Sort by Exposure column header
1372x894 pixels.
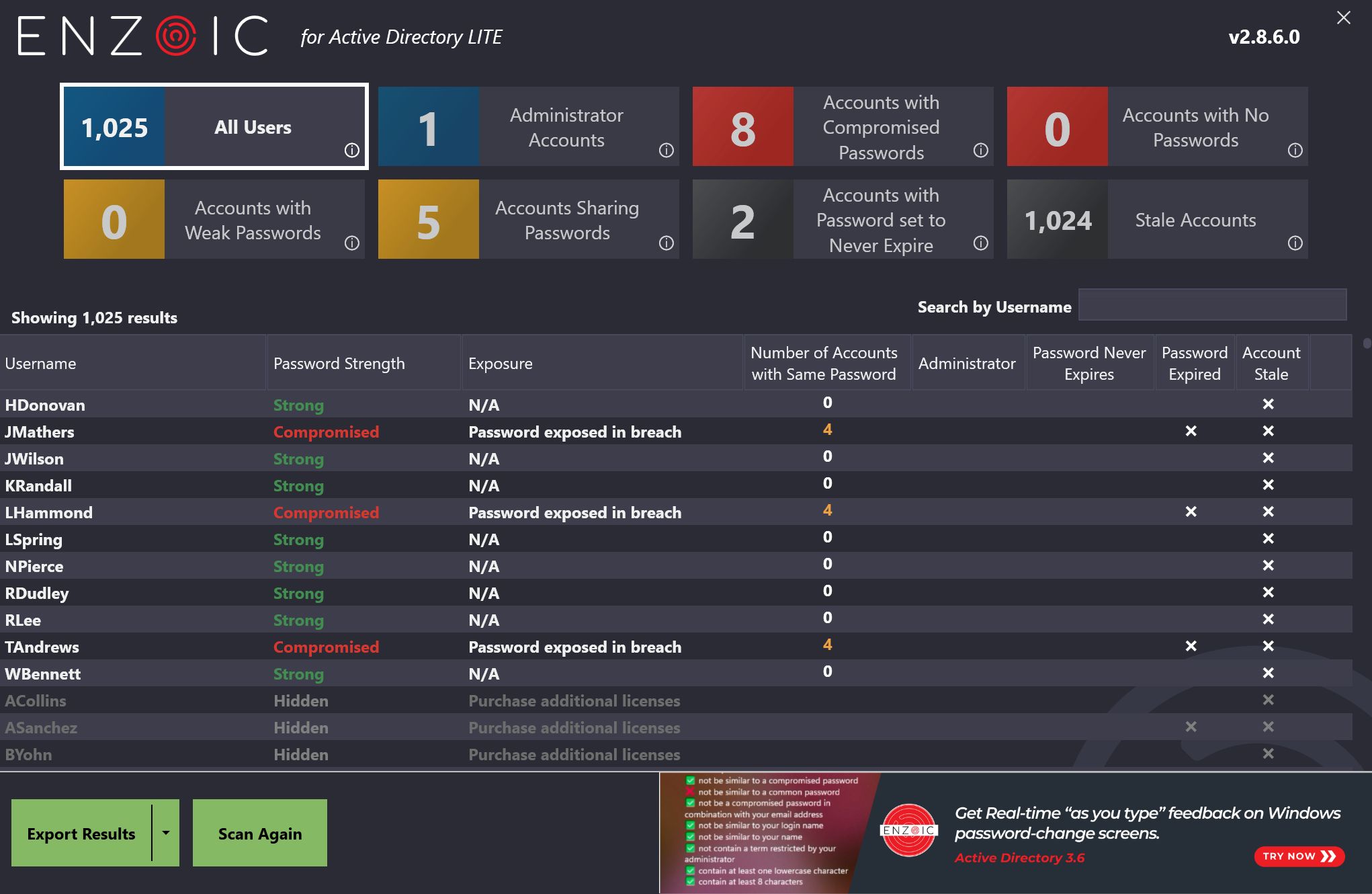[603, 363]
